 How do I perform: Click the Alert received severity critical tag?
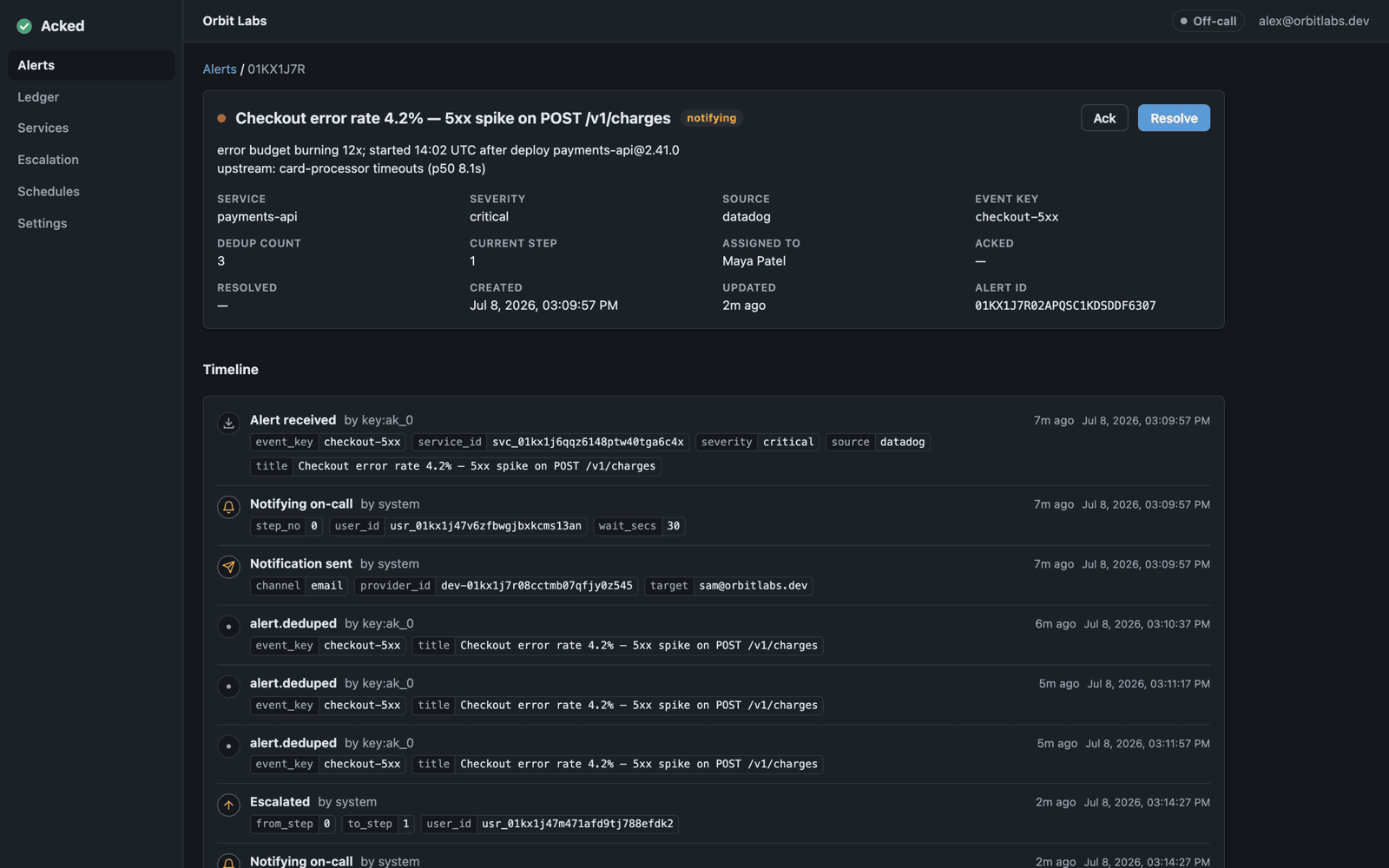pyautogui.click(x=757, y=442)
